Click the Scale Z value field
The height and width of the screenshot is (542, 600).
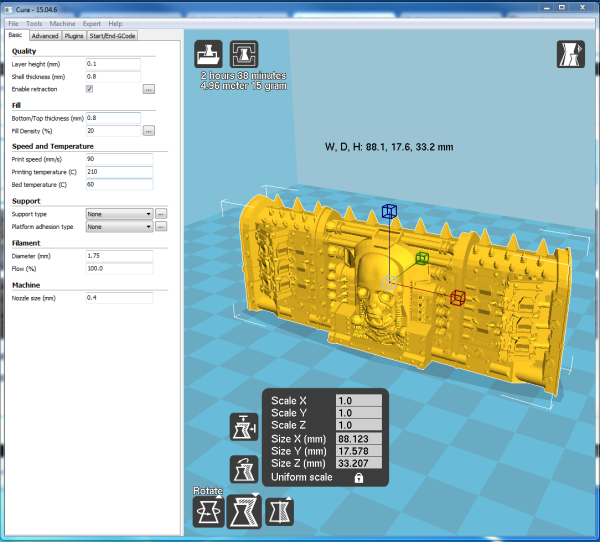359,425
